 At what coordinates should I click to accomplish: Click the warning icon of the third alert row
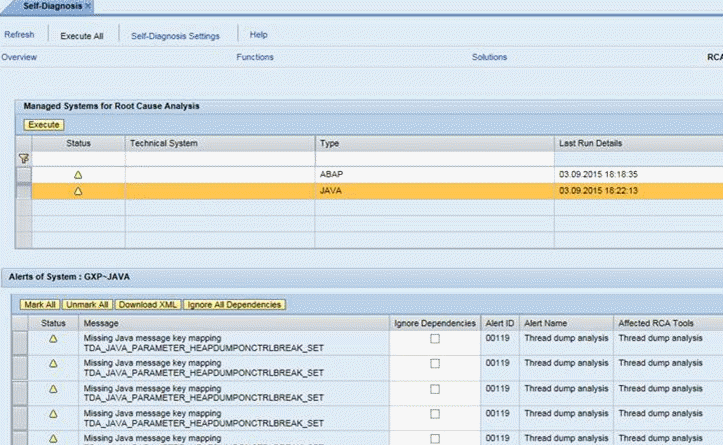click(x=53, y=389)
